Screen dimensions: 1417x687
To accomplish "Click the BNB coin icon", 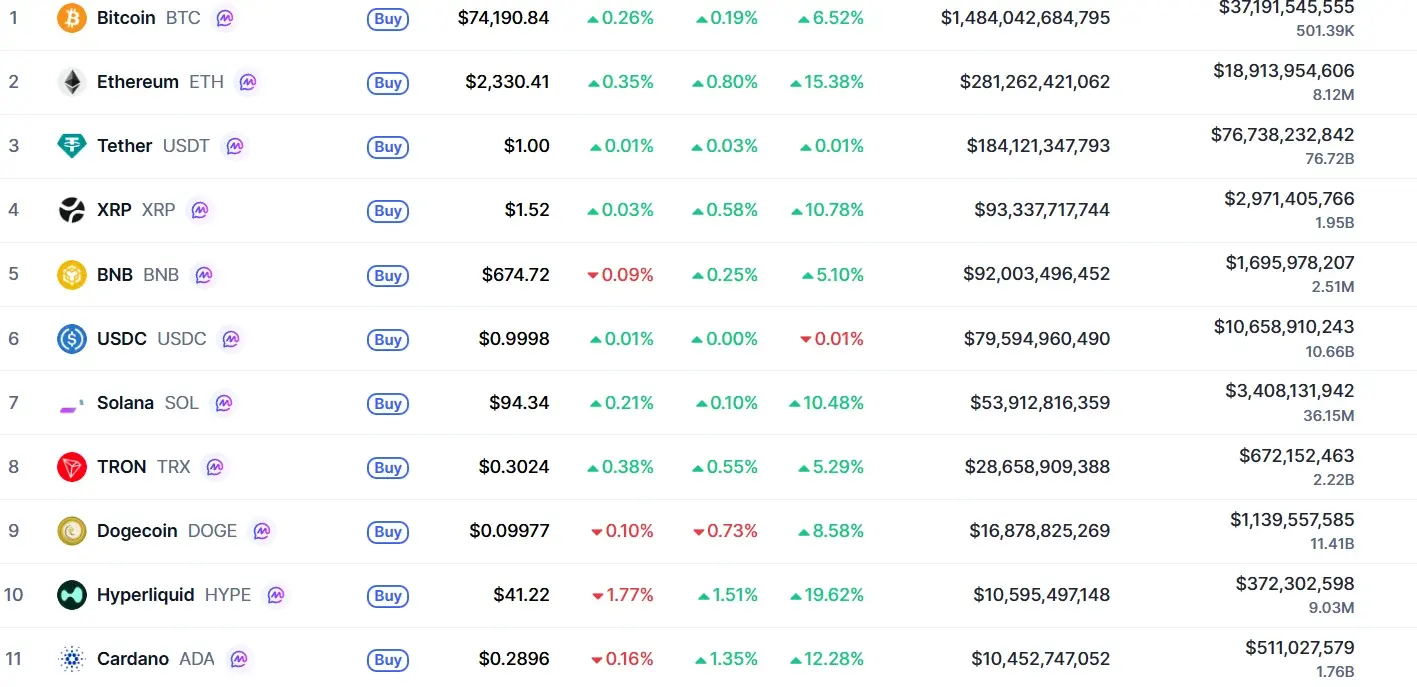I will pos(71,274).
